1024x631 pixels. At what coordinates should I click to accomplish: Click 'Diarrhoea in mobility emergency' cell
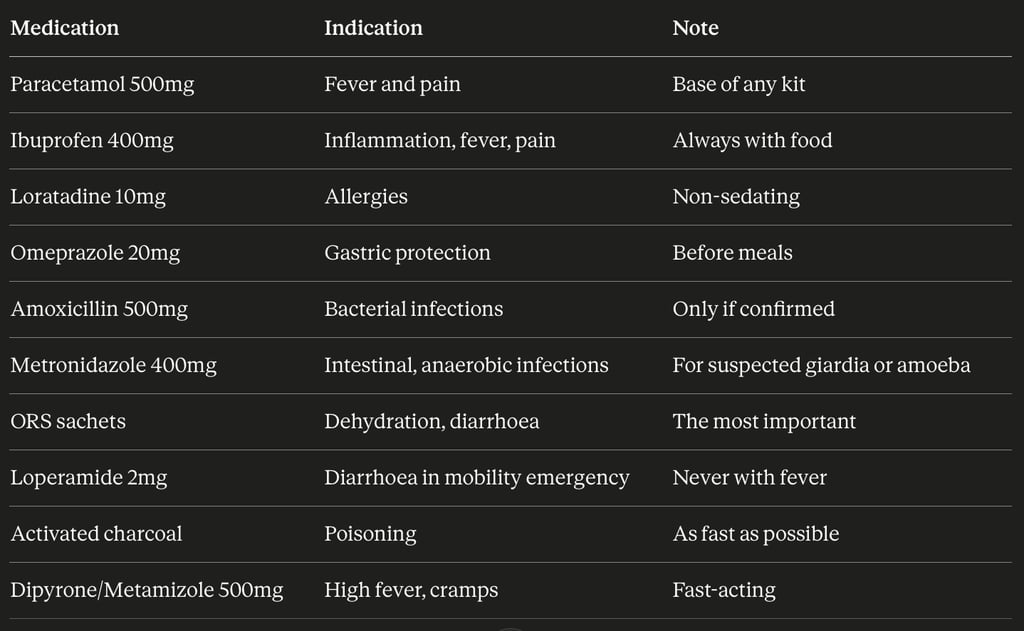point(477,477)
